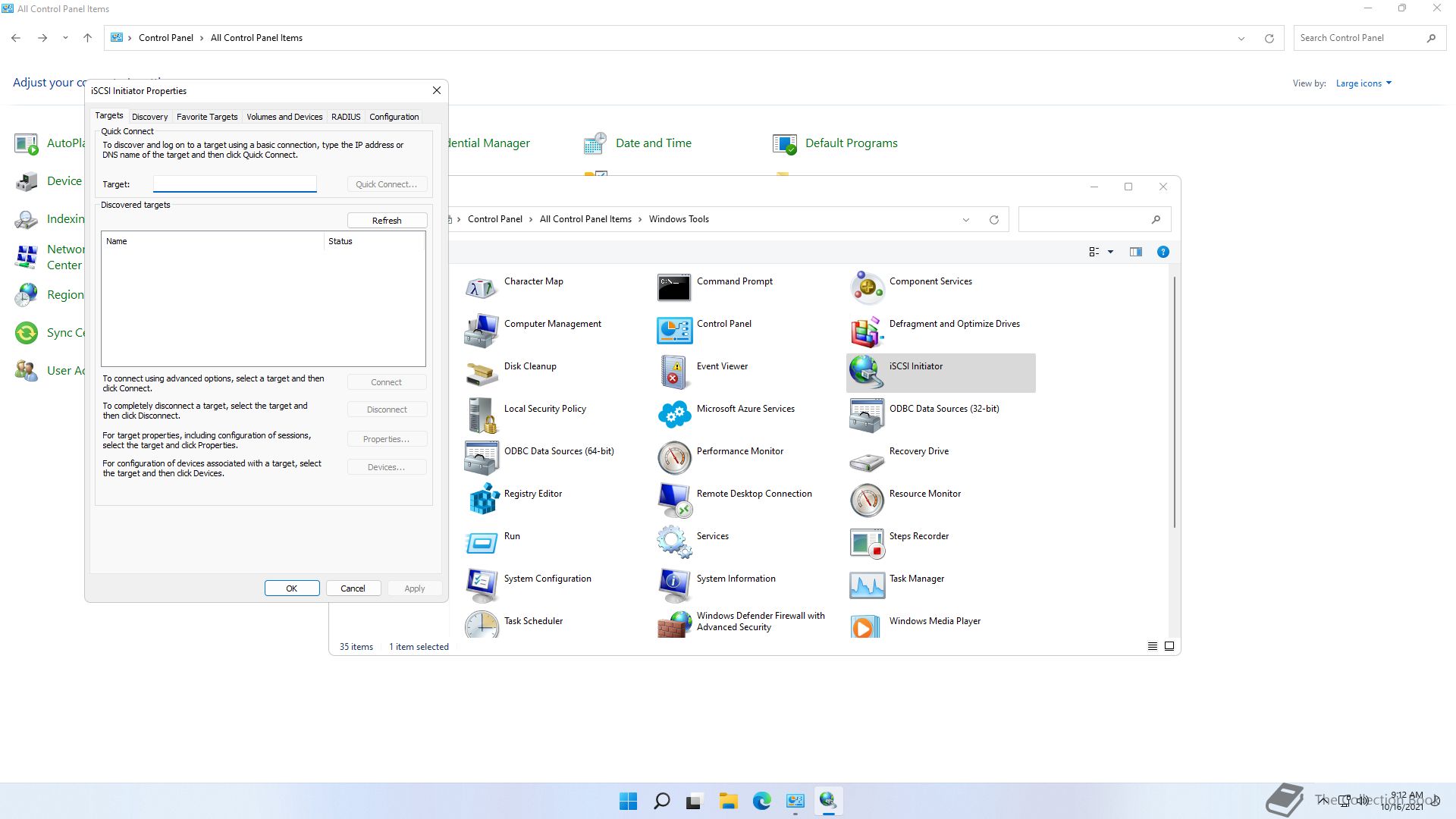The width and height of the screenshot is (1456, 819).
Task: Close iSCSI Initiator Properties dialog
Action: click(x=437, y=90)
